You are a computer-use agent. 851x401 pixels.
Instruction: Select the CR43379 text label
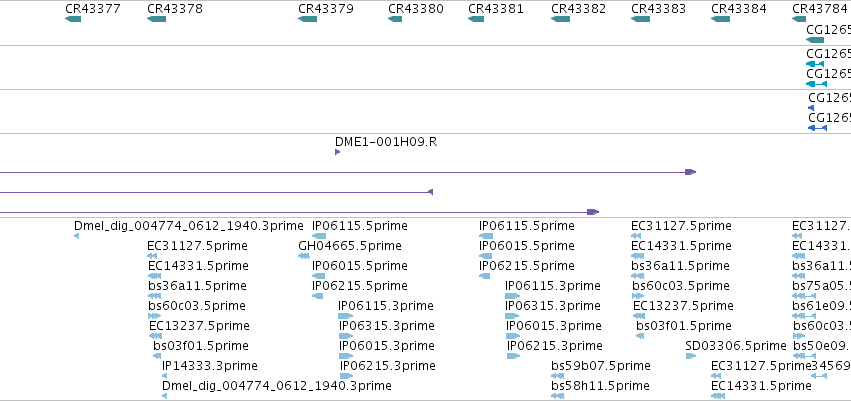pos(326,9)
